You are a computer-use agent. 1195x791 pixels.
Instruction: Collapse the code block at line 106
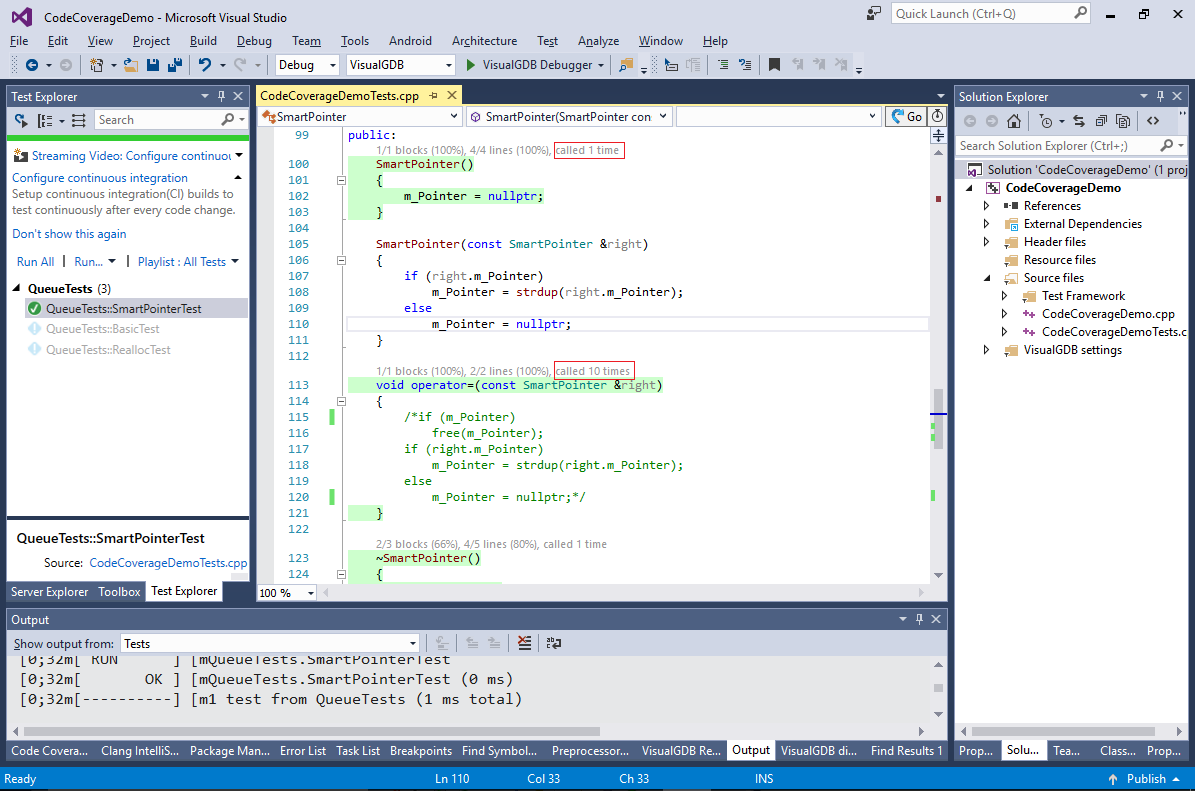click(341, 261)
